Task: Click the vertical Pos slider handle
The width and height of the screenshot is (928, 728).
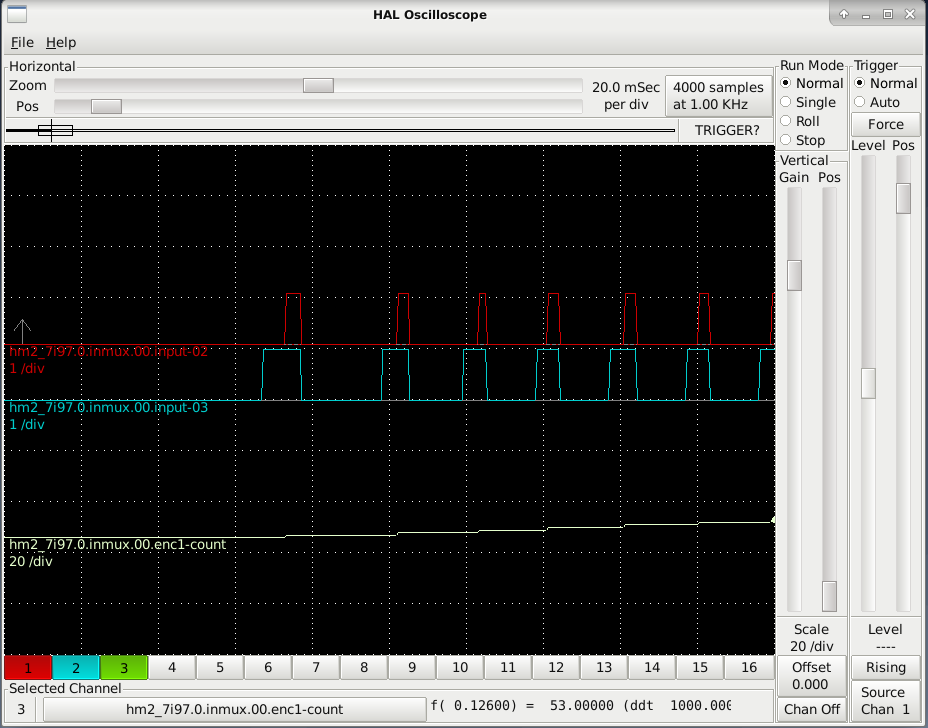Action: pyautogui.click(x=830, y=596)
